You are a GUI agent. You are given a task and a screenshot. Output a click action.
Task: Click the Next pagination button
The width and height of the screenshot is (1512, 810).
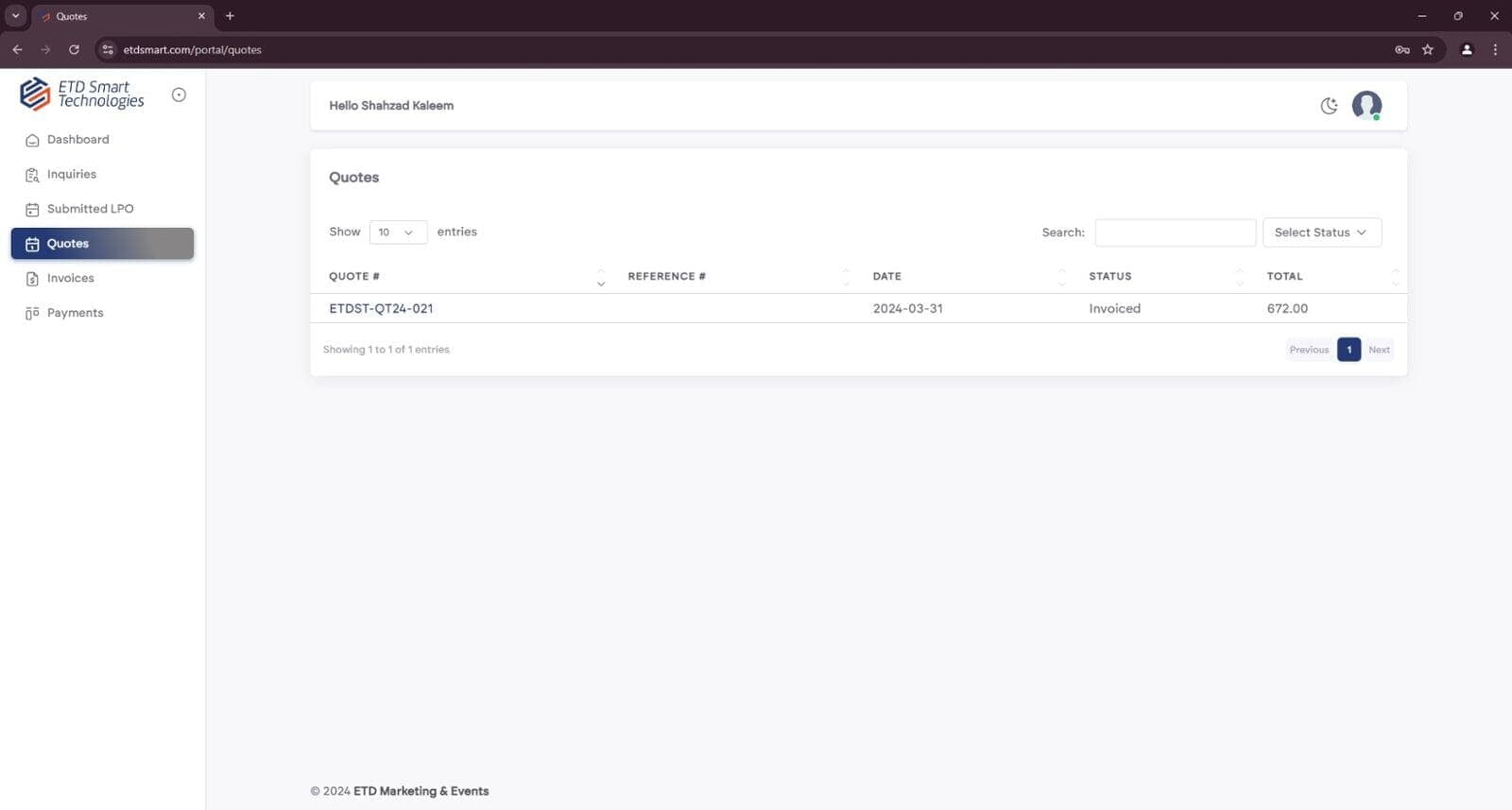pos(1379,350)
